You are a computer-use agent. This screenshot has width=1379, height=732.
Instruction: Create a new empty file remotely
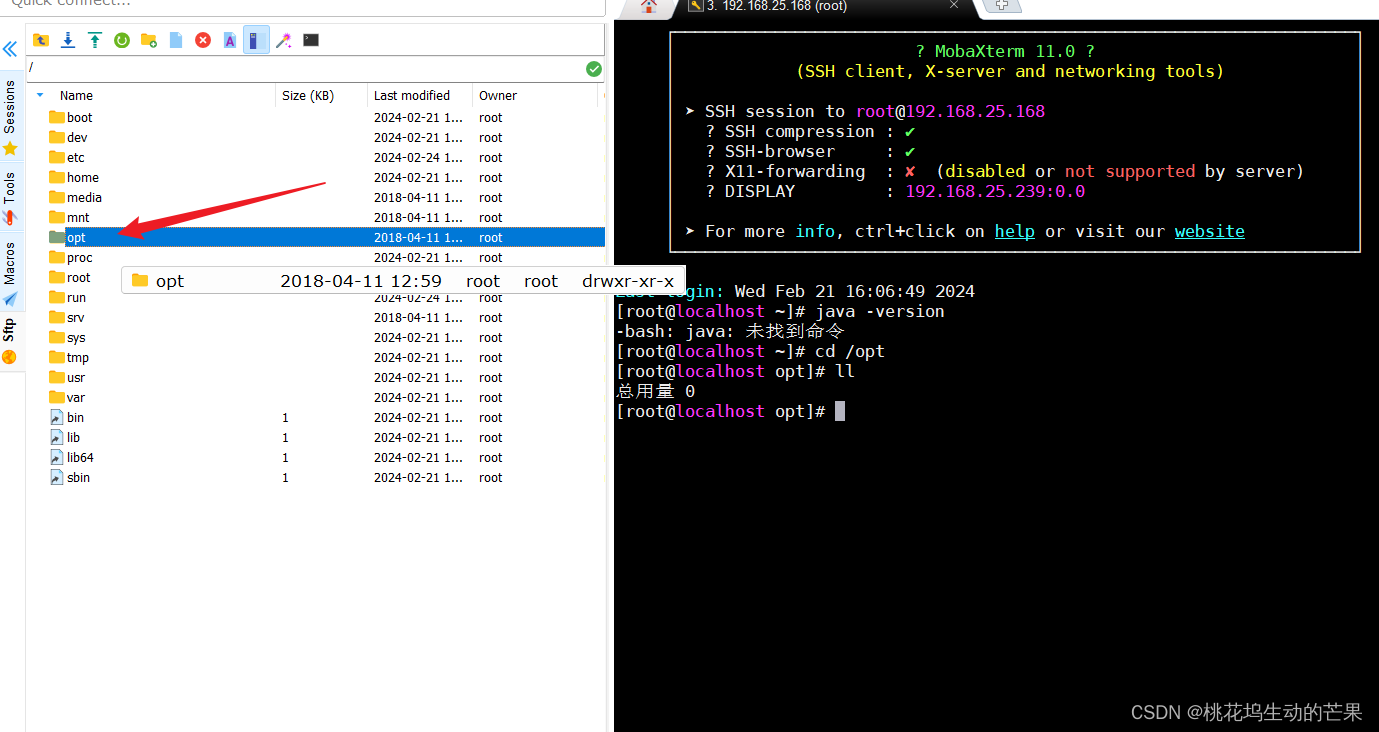[176, 40]
